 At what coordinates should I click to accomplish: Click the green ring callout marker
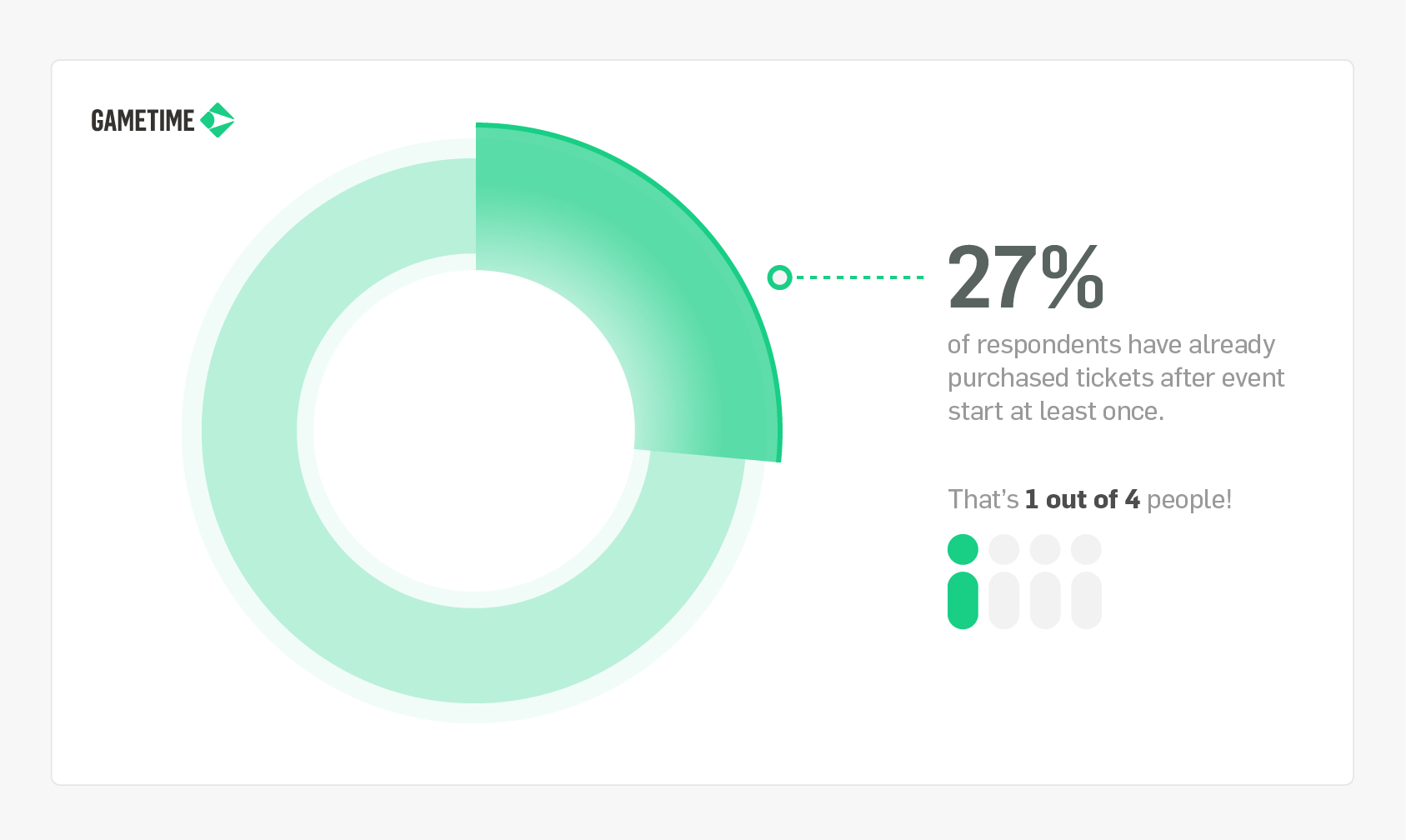[779, 277]
